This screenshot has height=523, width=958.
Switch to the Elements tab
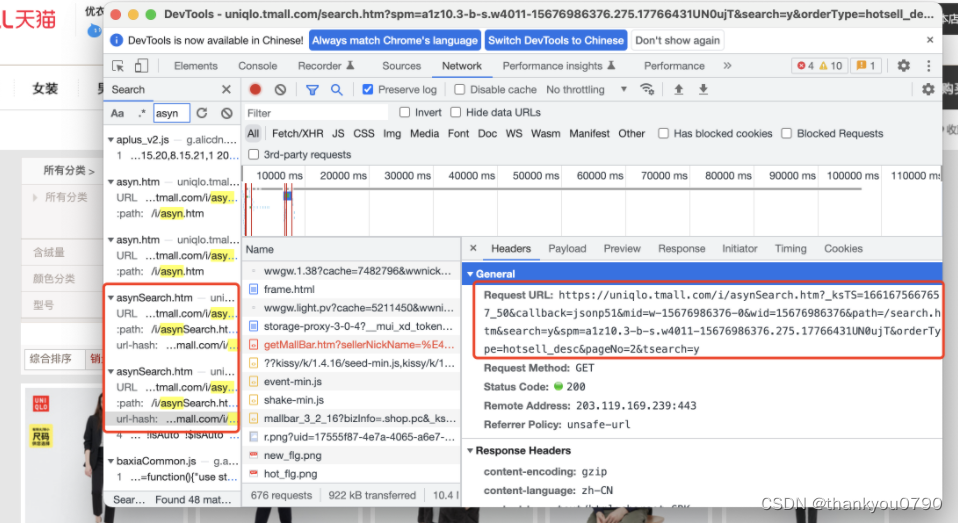point(196,65)
